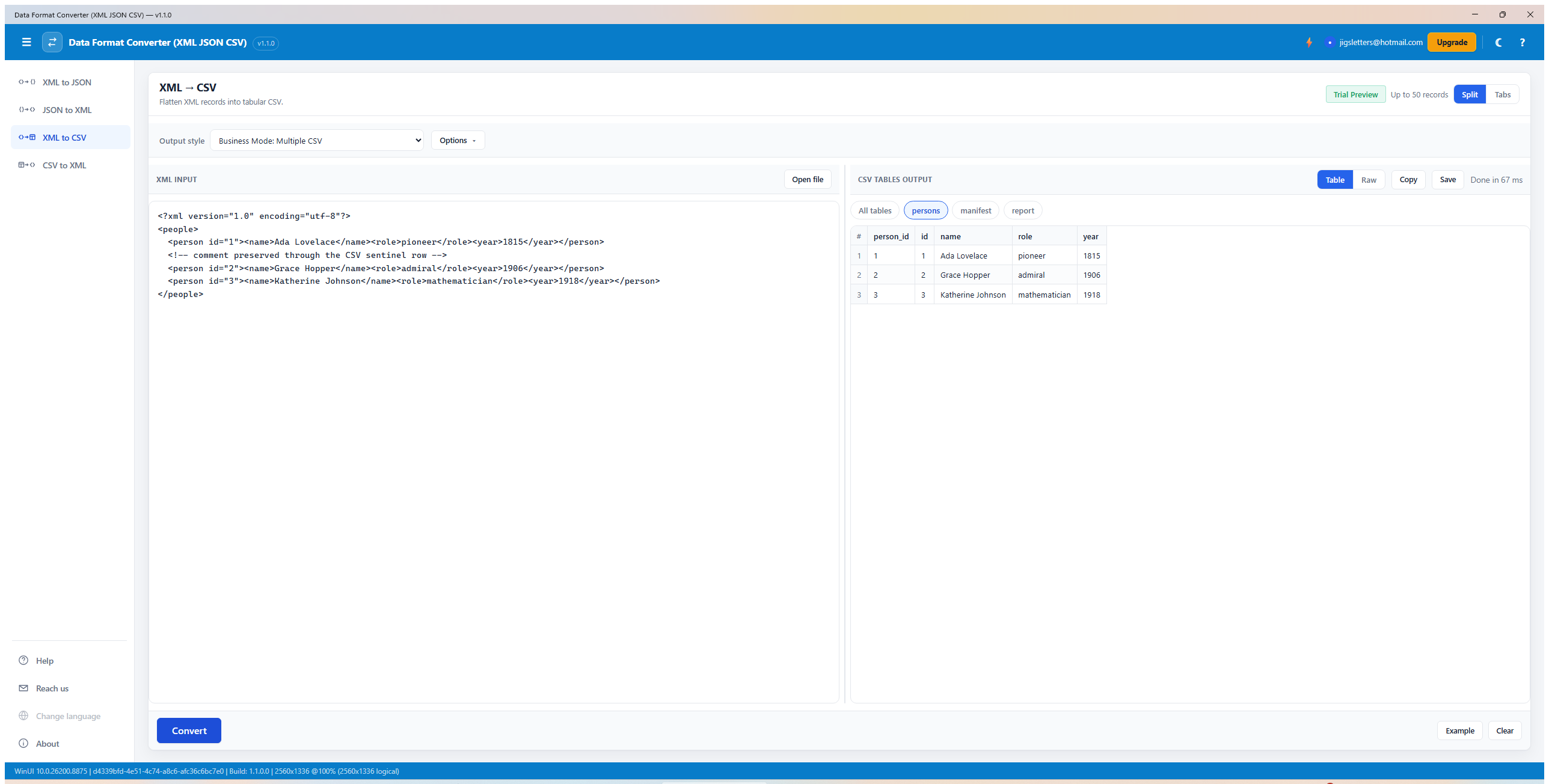Click the 1906 year cell
Screen dimensions: 1549x784
[x=1092, y=275]
